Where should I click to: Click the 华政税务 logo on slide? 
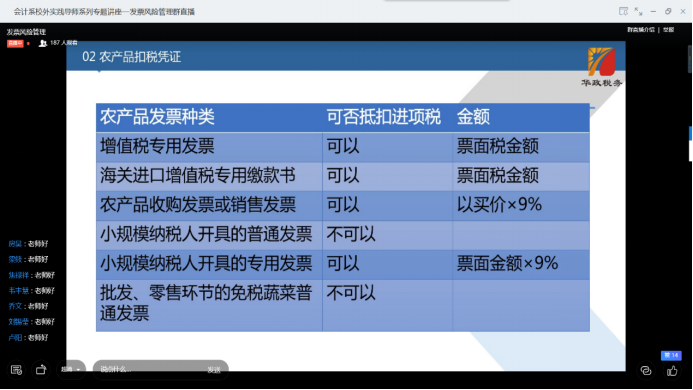tap(602, 67)
